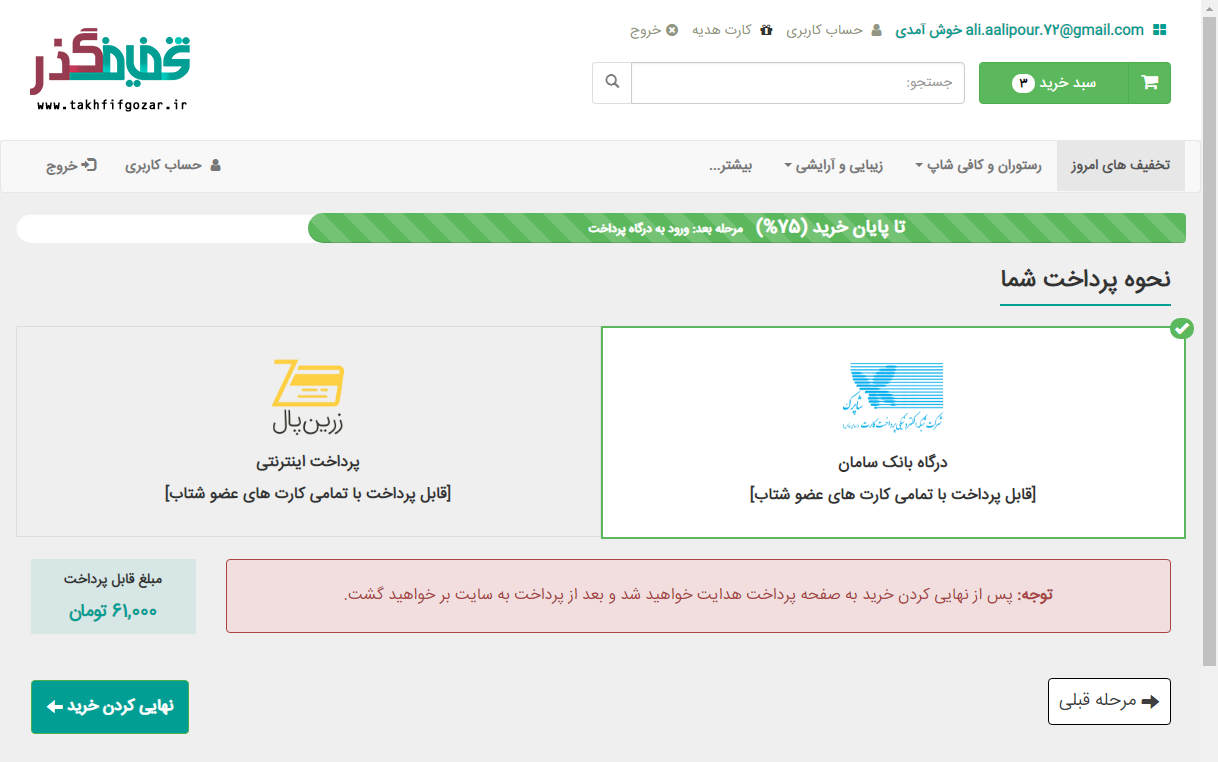Image resolution: width=1218 pixels, height=762 pixels.
Task: Click the grid icon beside email address
Action: tap(1159, 30)
